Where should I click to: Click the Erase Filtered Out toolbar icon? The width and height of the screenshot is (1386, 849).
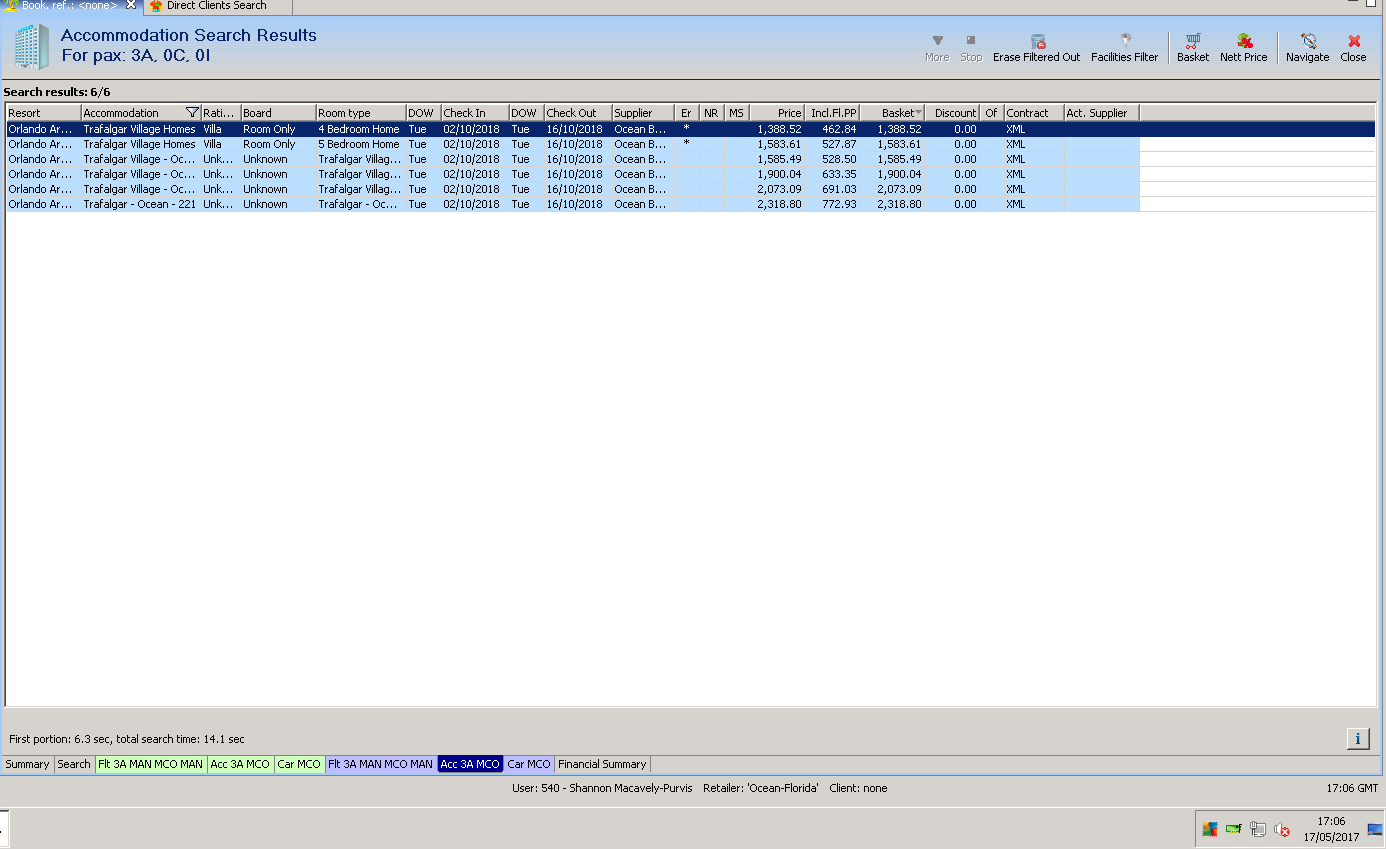1037,41
